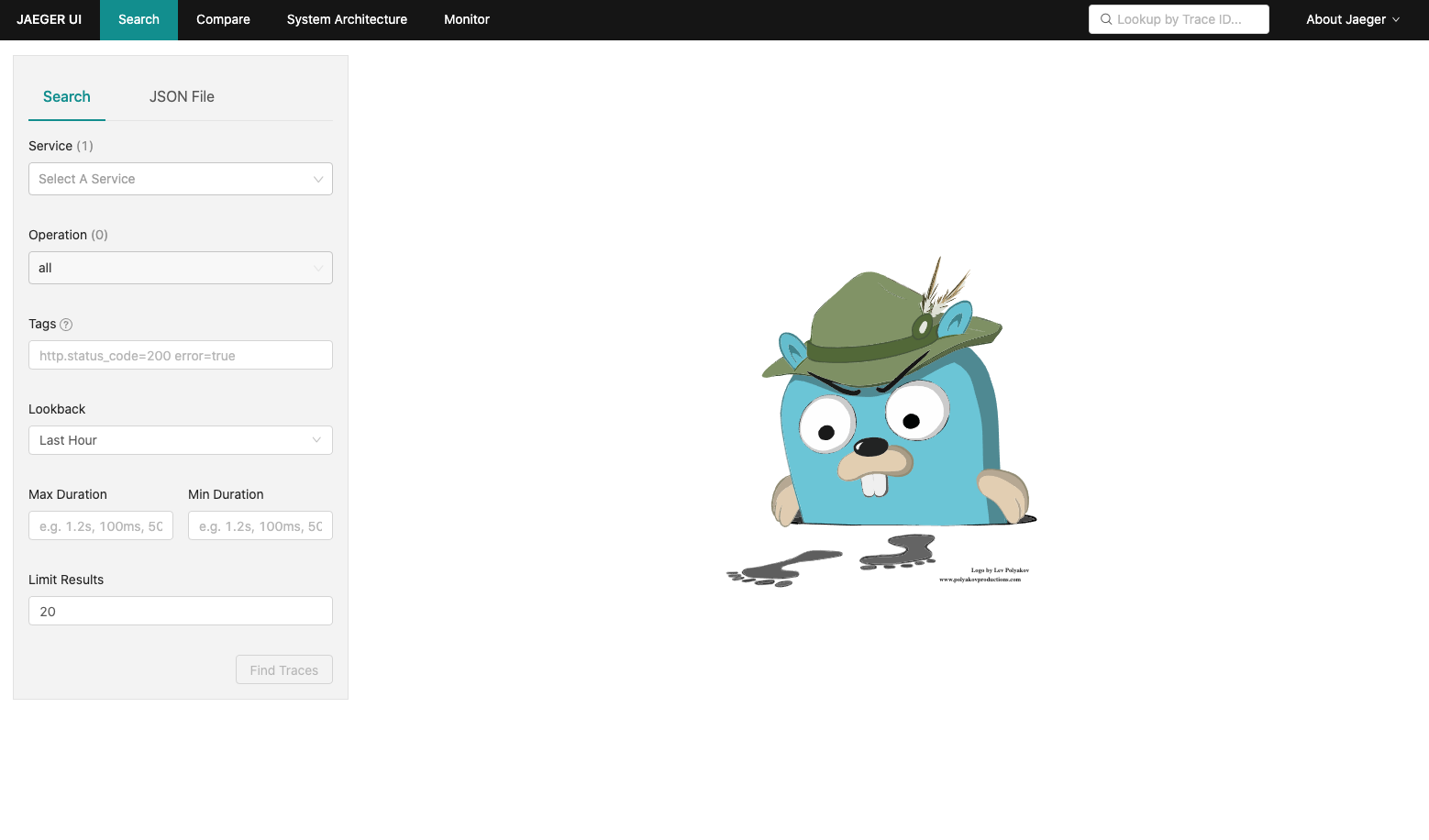Open the About Jaeger menu
This screenshot has width=1429, height=840.
1346,18
